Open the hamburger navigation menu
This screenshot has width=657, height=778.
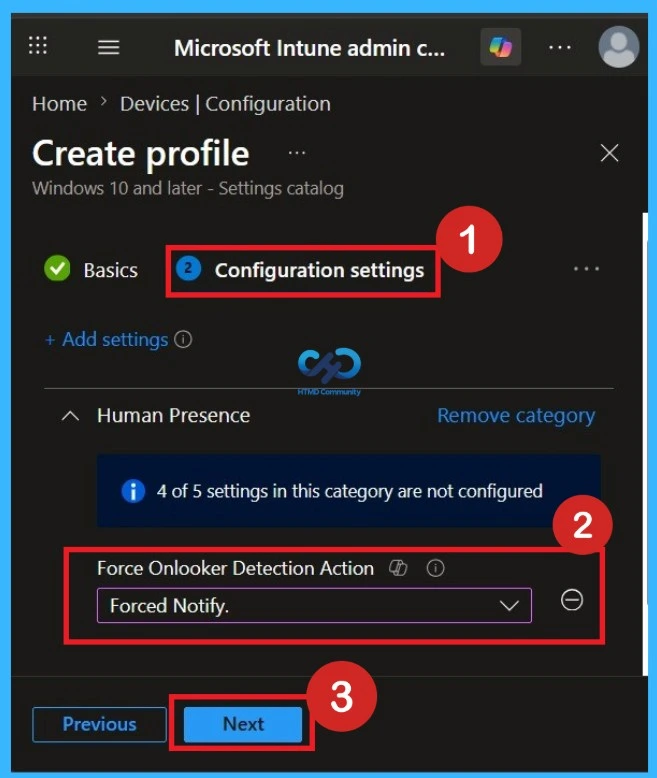(x=108, y=48)
